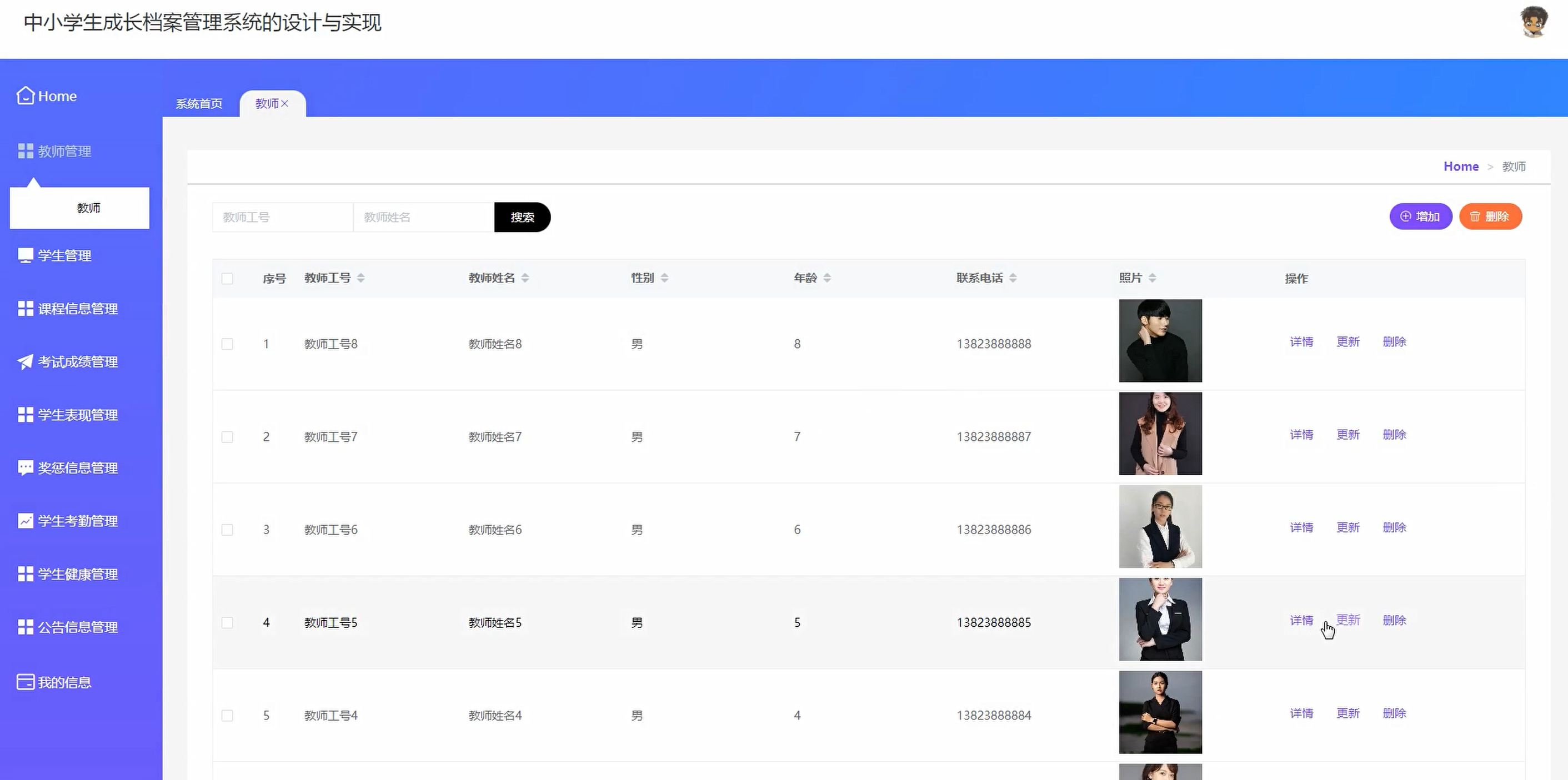
Task: Open the photo of 教师姓名6
Action: tap(1160, 527)
